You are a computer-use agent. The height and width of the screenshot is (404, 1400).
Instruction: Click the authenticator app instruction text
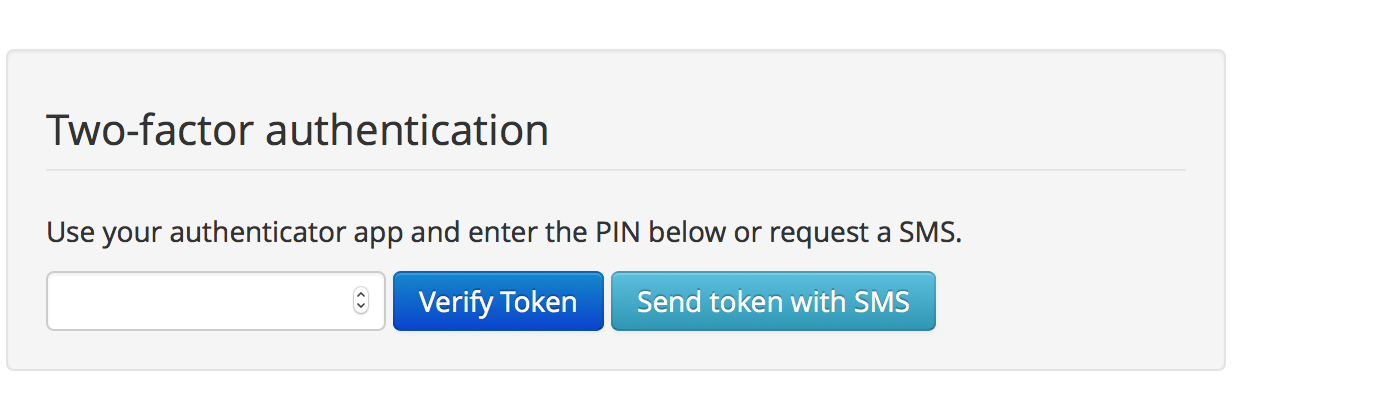503,234
